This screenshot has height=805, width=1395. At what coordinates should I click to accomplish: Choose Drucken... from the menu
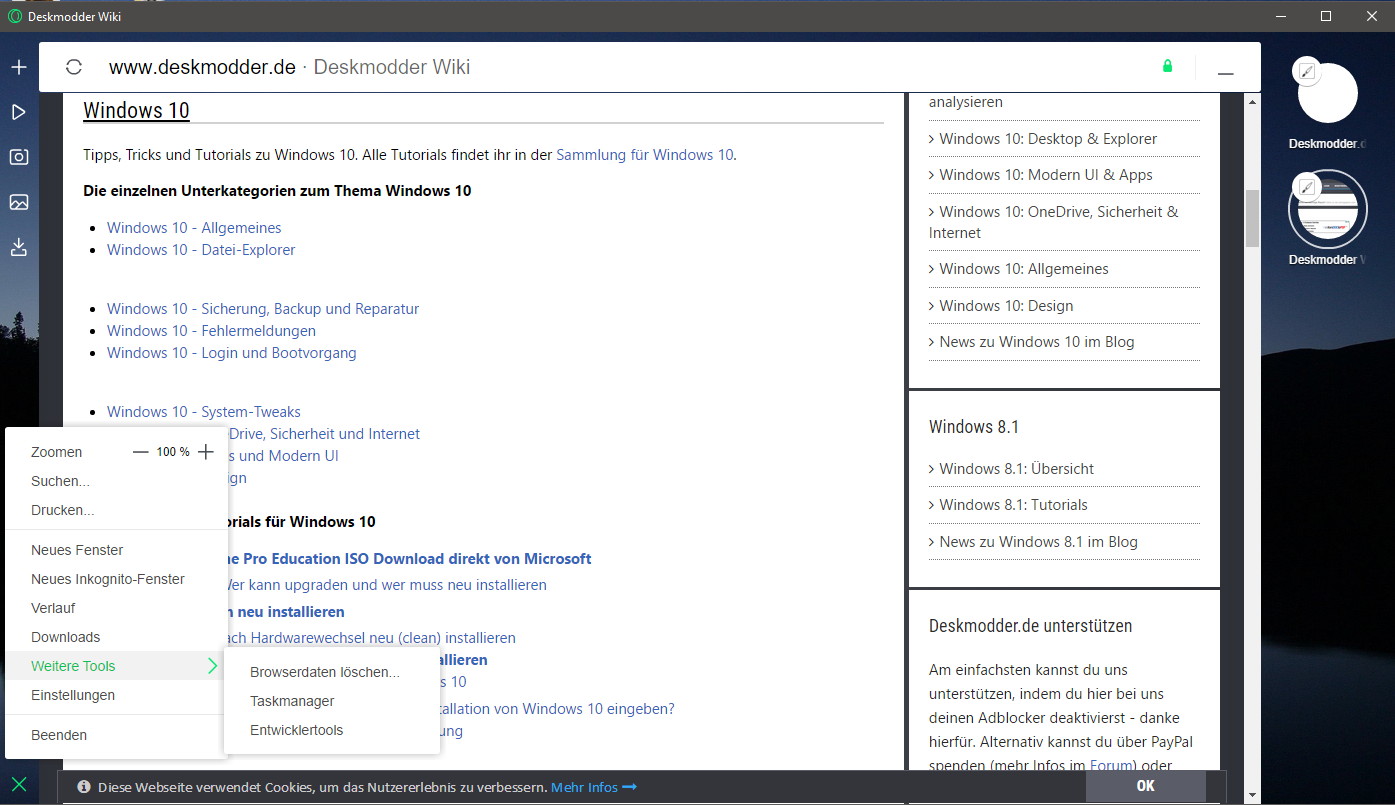tap(63, 510)
